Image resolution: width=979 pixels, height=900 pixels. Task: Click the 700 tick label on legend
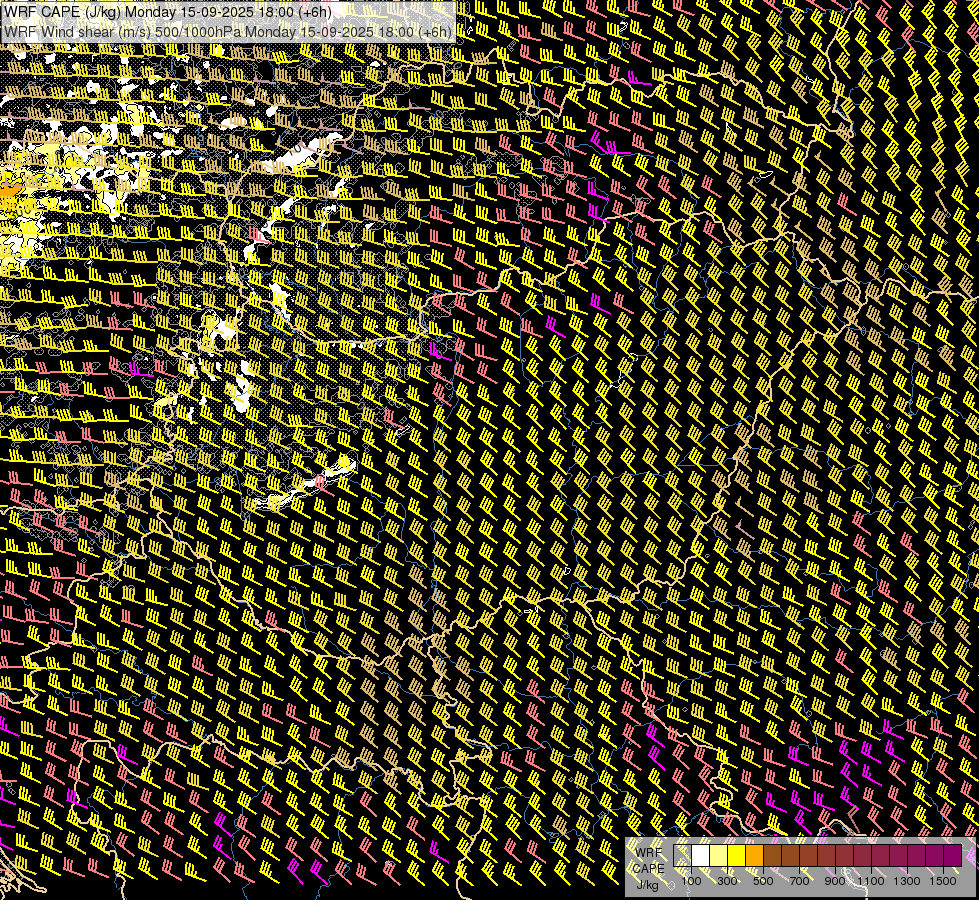coord(799,881)
